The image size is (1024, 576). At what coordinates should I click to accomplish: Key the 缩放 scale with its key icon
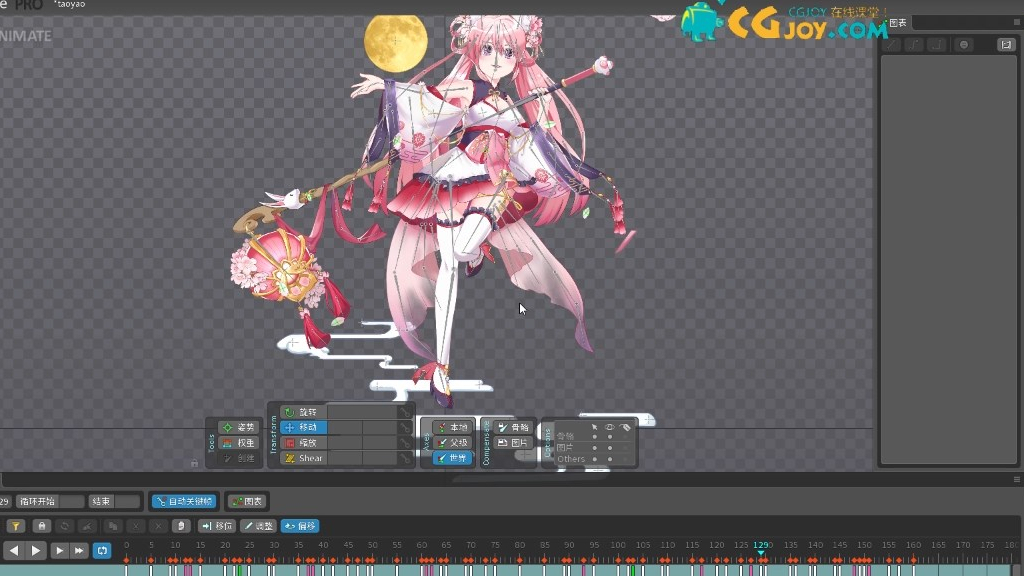pyautogui.click(x=406, y=443)
